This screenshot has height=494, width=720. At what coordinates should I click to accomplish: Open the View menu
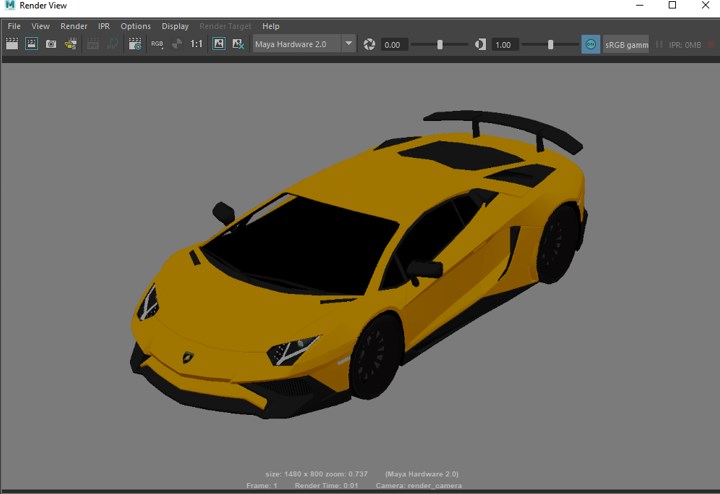40,26
